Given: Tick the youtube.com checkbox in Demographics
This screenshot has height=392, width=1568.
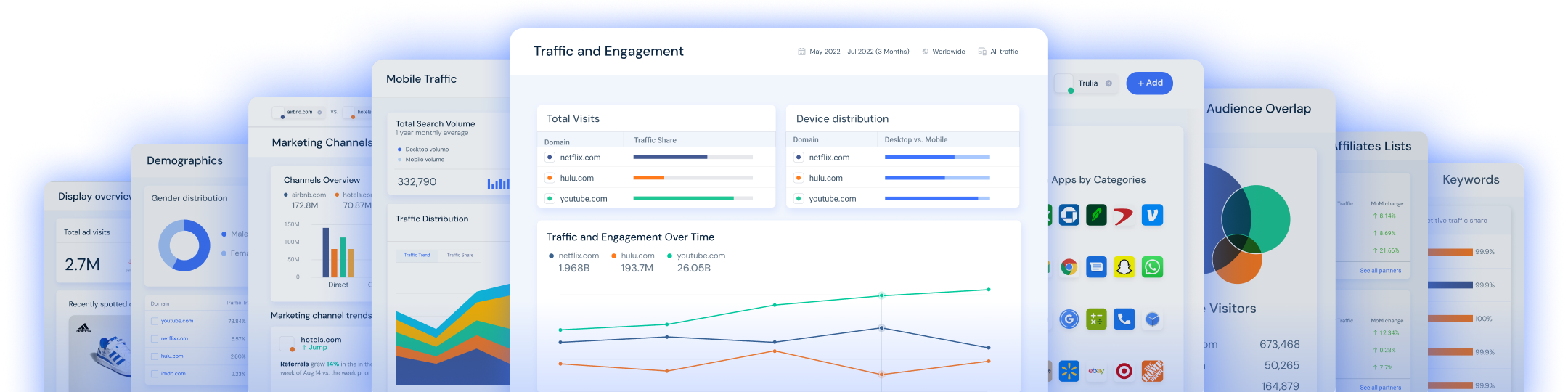Looking at the screenshot, I should 155,321.
